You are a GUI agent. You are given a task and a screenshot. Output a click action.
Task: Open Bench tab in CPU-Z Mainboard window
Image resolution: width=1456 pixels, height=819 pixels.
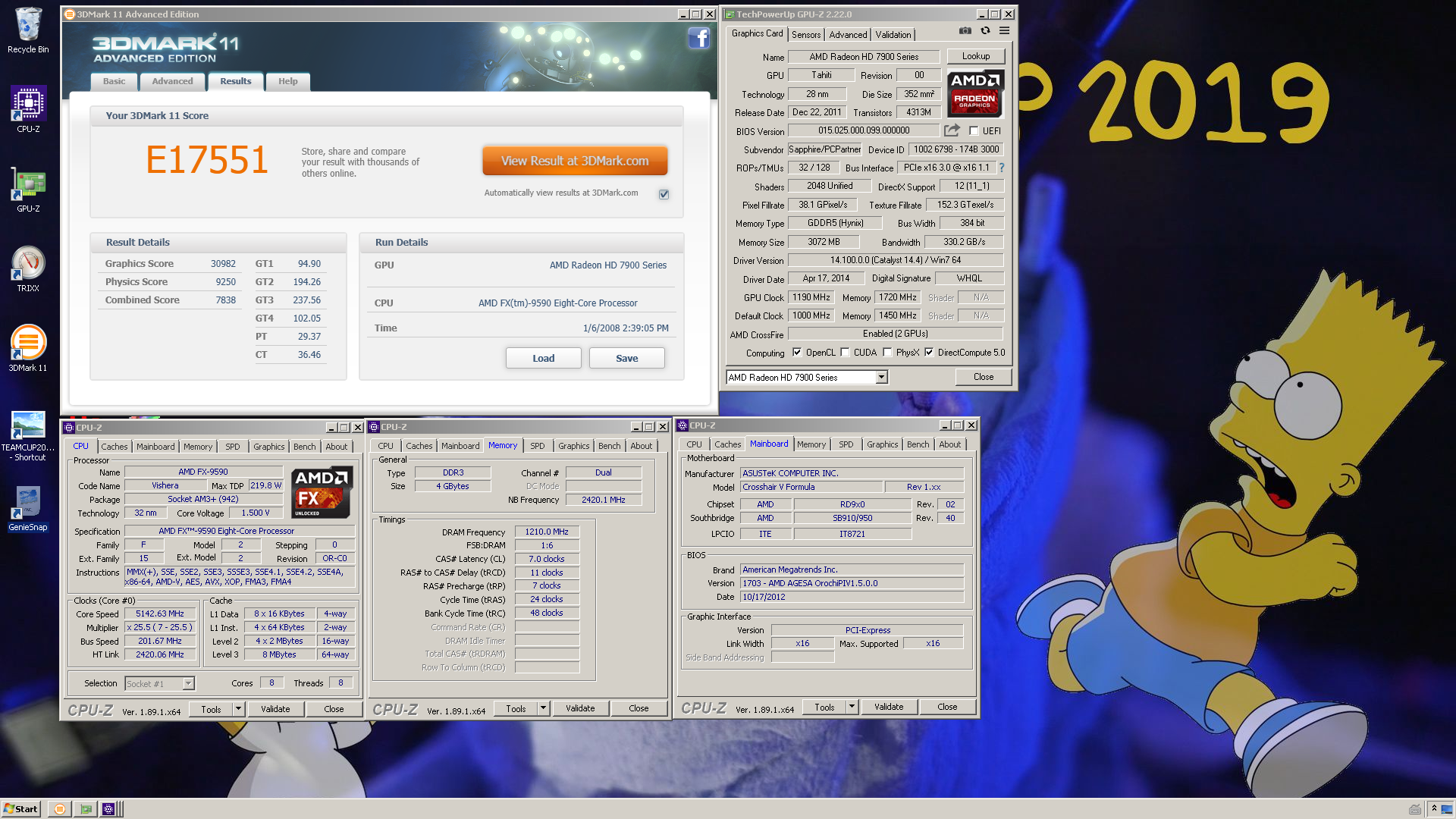coord(918,444)
